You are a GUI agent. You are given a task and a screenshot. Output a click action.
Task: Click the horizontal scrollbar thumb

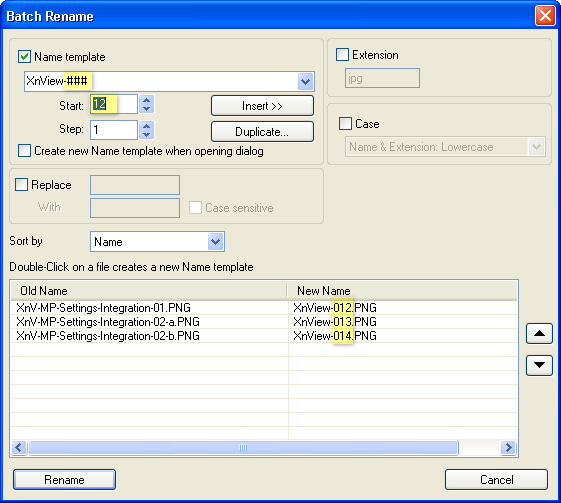point(243,447)
